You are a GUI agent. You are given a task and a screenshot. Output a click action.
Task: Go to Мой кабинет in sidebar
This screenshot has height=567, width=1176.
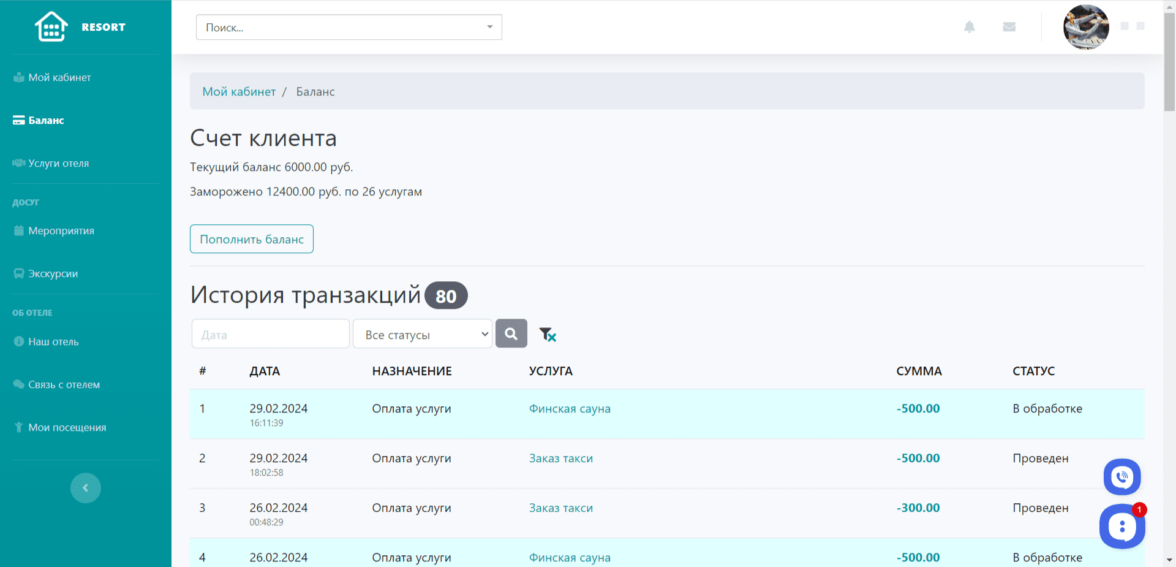tap(59, 77)
